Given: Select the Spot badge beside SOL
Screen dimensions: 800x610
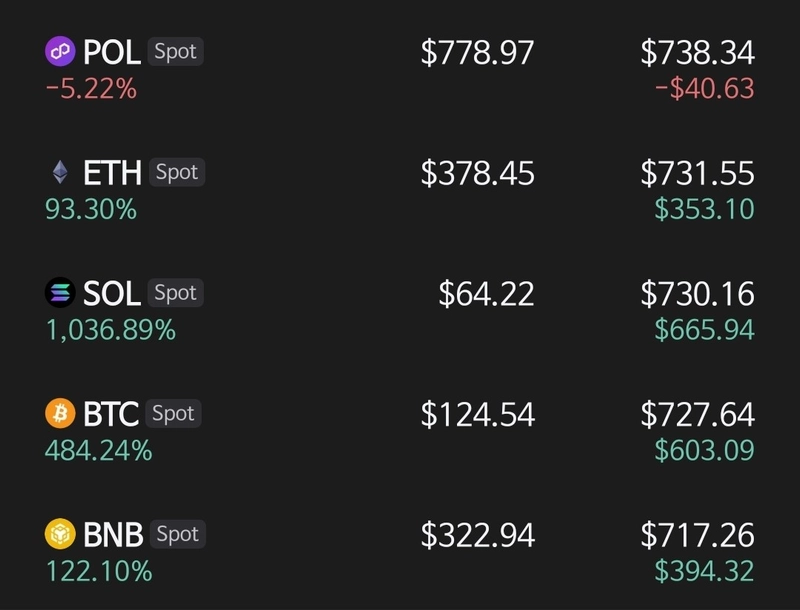Looking at the screenshot, I should point(176,293).
